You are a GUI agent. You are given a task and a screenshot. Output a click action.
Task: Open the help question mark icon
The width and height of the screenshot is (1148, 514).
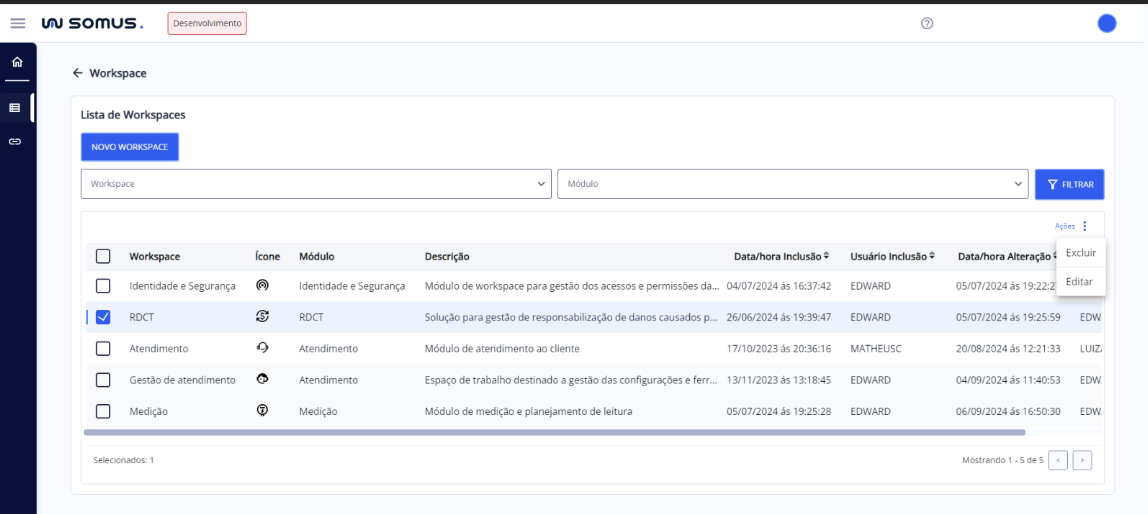pos(927,23)
